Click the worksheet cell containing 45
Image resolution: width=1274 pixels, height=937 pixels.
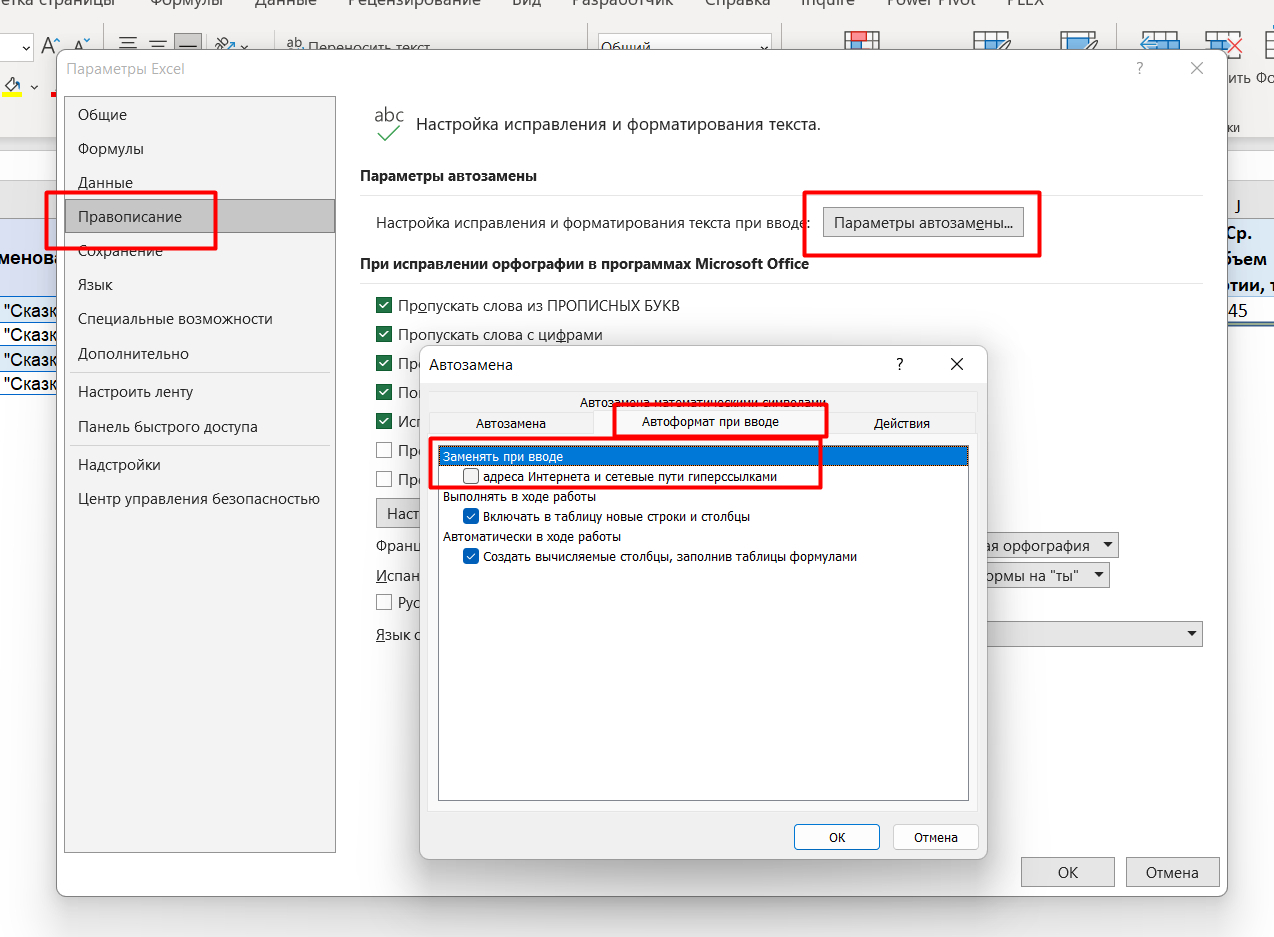coord(1249,311)
